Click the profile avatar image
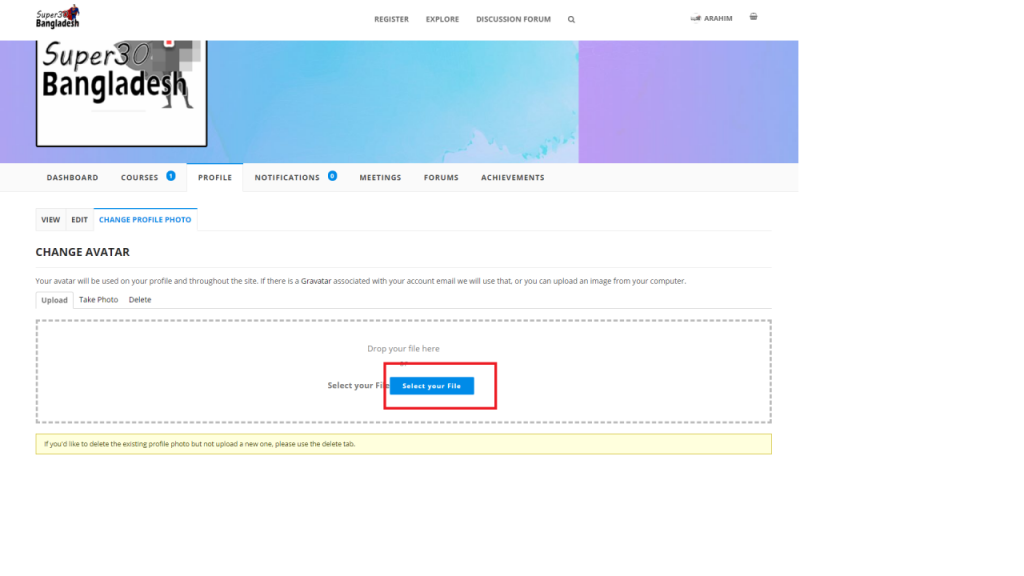Viewport: 1024px width, 576px height. 121,93
